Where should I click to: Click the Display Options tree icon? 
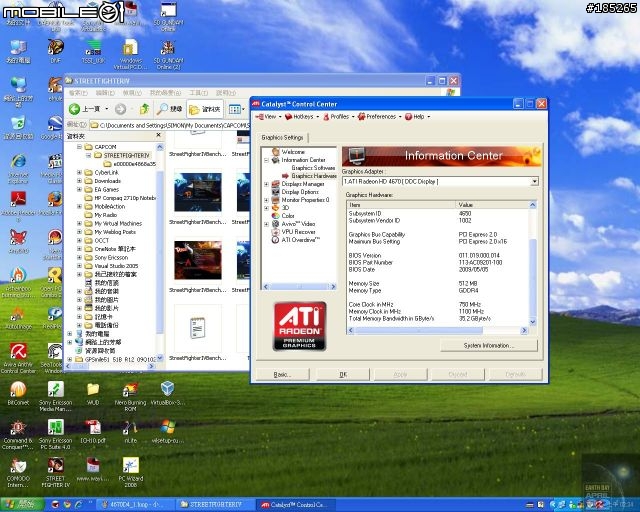[x=276, y=192]
